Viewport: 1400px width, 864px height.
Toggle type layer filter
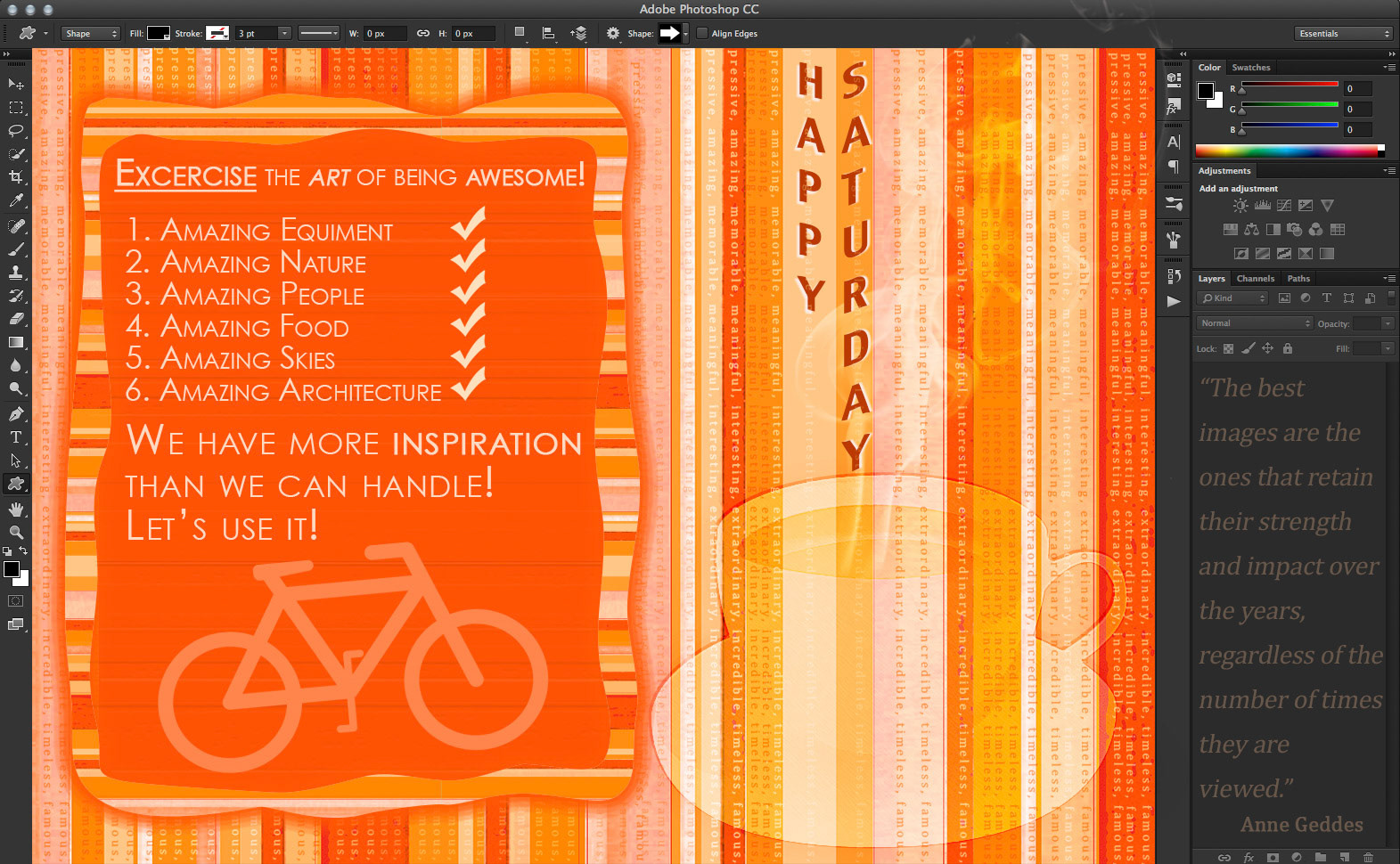[x=1326, y=298]
